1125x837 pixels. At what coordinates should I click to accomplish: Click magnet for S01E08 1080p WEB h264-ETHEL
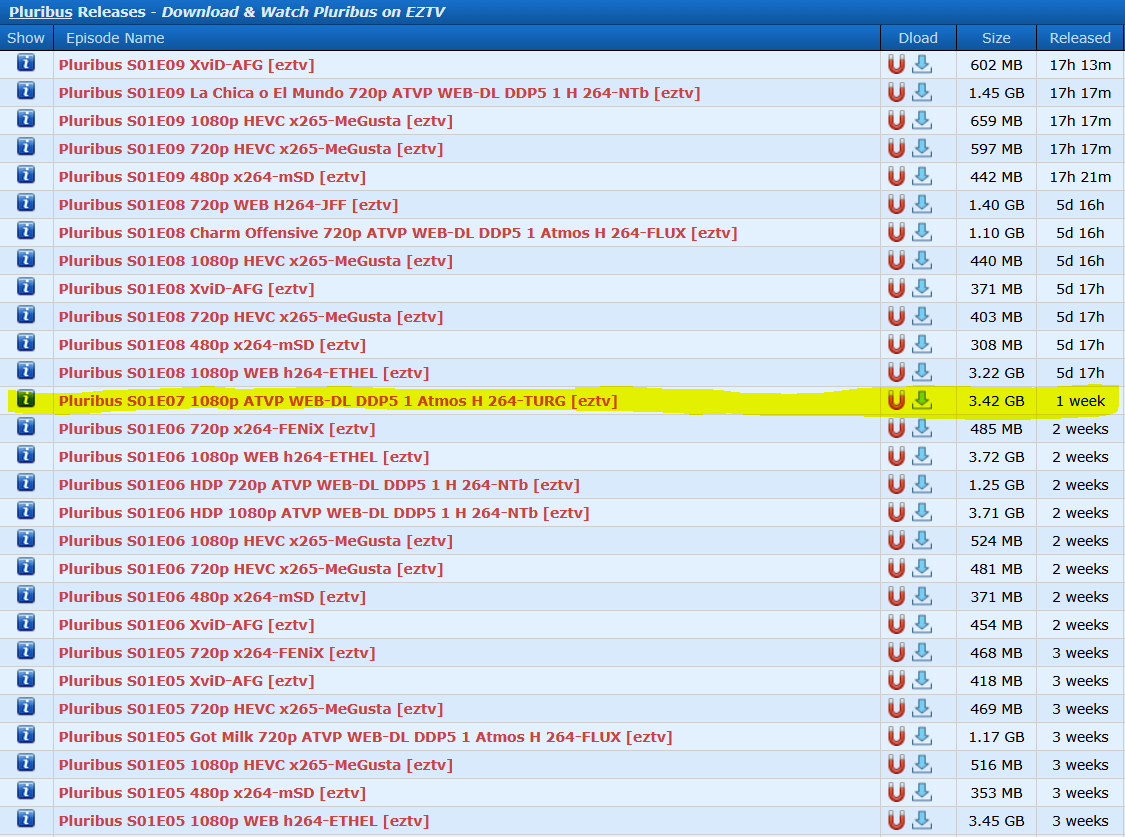tap(896, 372)
